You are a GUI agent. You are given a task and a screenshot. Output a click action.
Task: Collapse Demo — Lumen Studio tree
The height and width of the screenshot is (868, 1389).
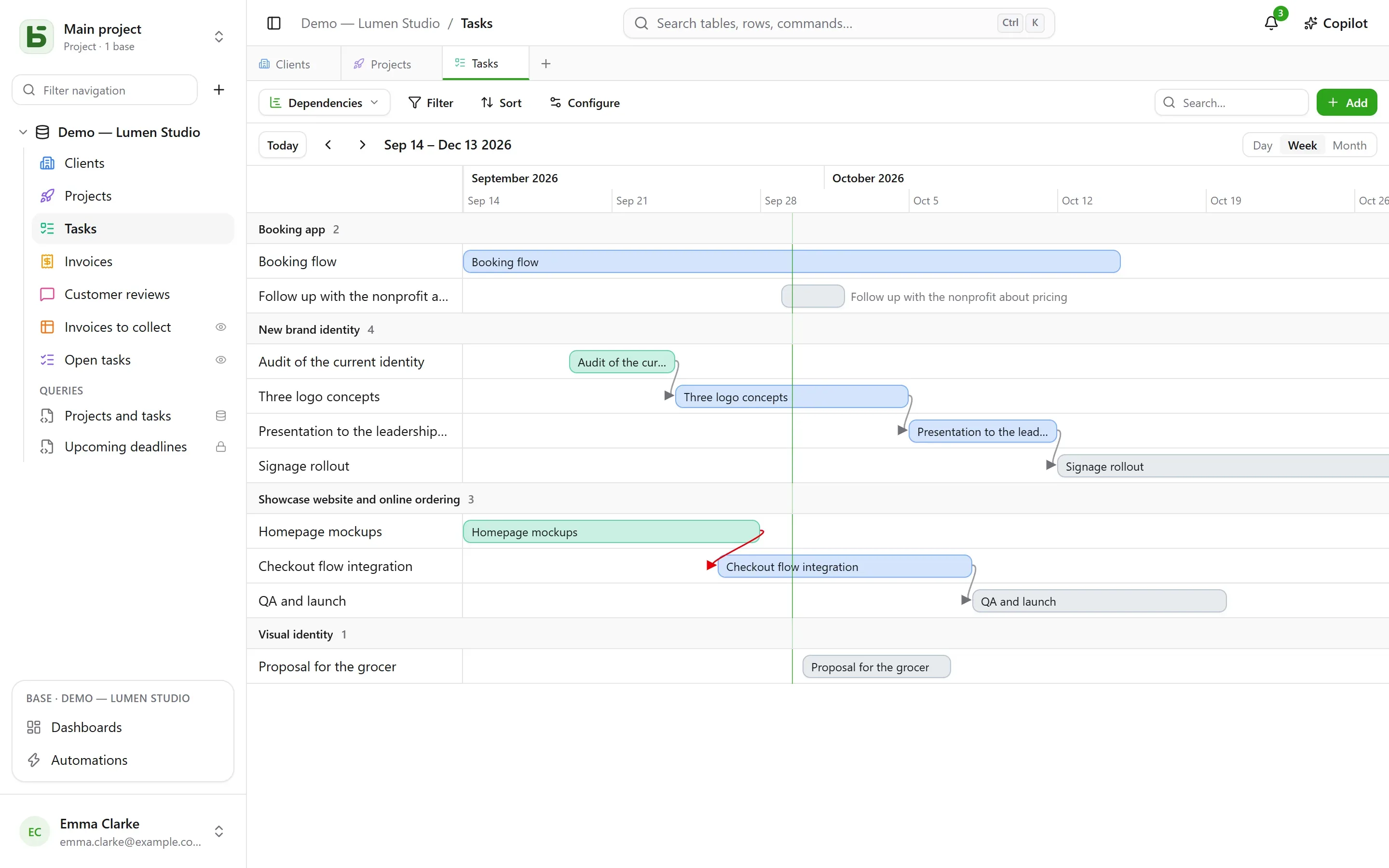click(23, 132)
